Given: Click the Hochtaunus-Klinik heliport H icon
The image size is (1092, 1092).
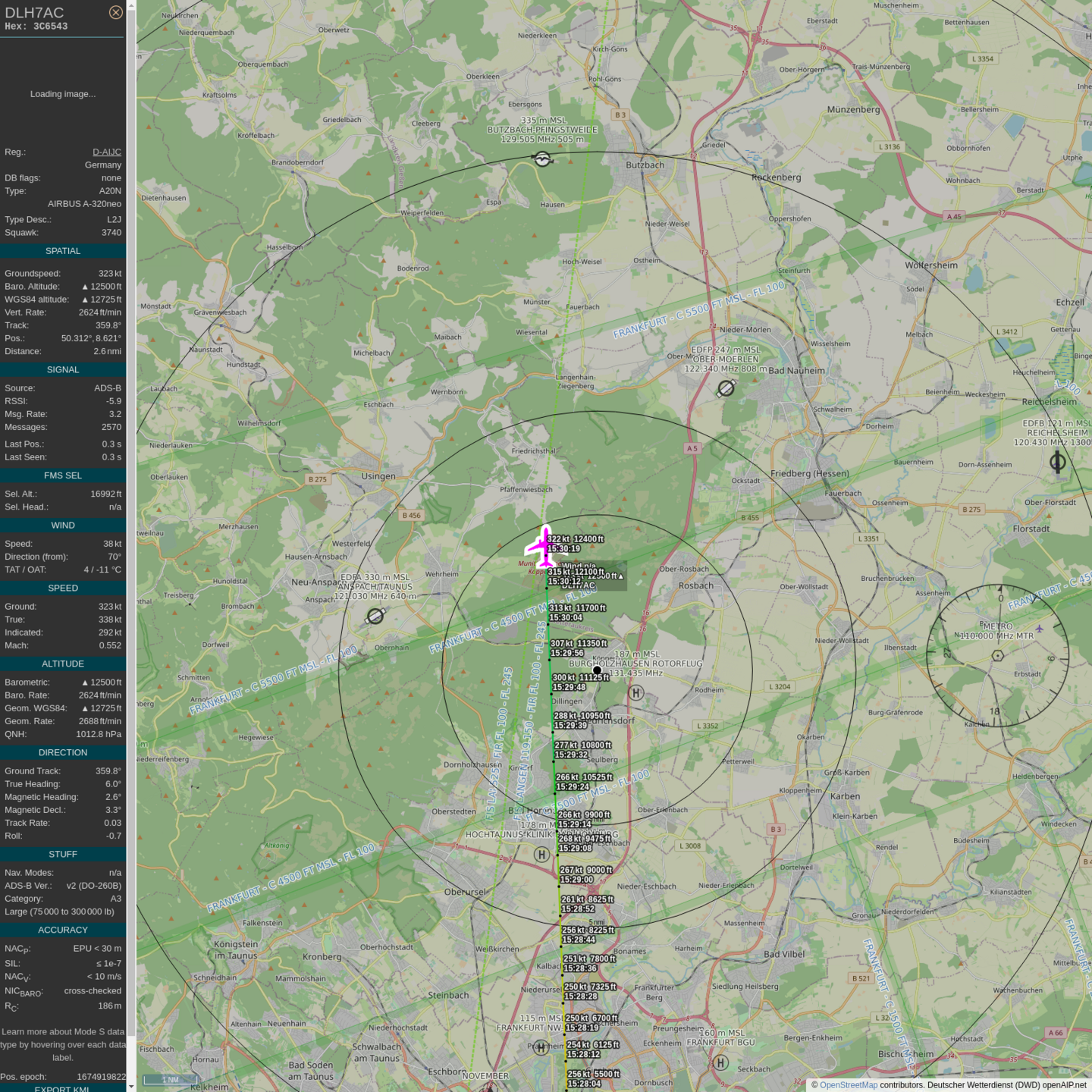Looking at the screenshot, I should point(541,855).
